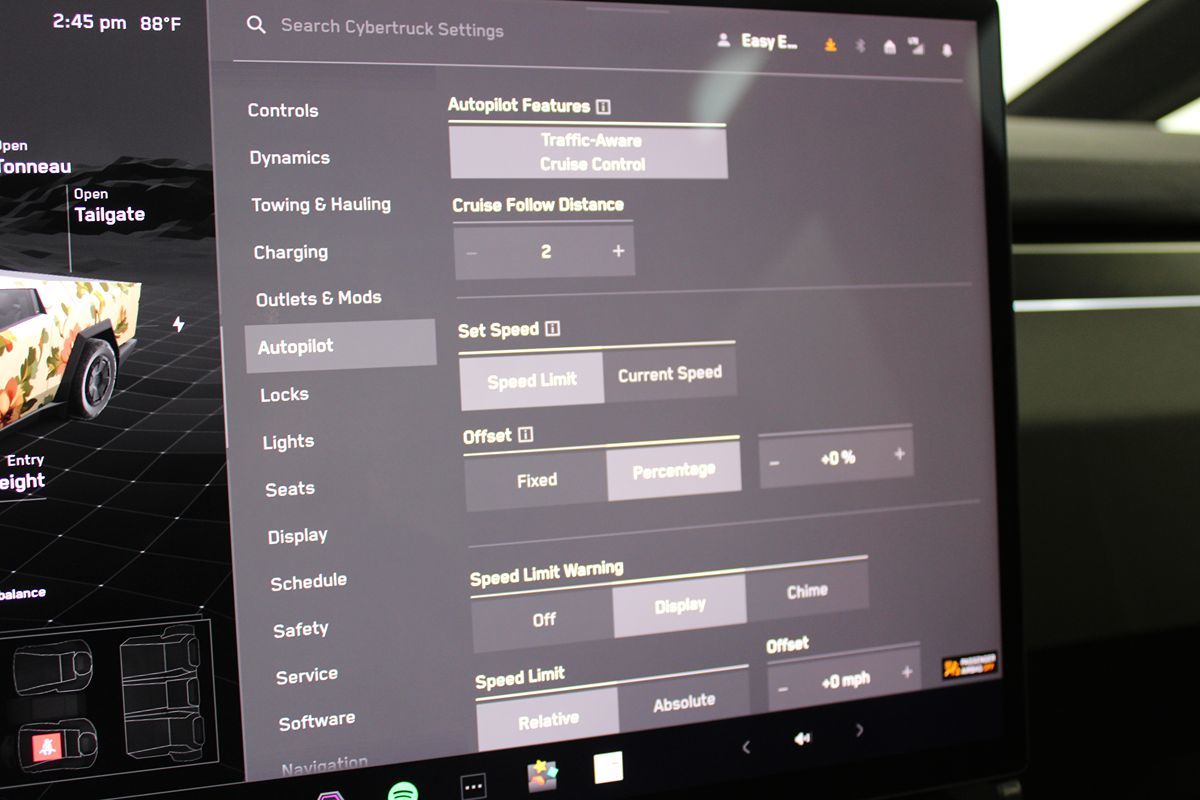
Task: Increase Cruise Follow Distance with plus
Action: click(x=618, y=251)
